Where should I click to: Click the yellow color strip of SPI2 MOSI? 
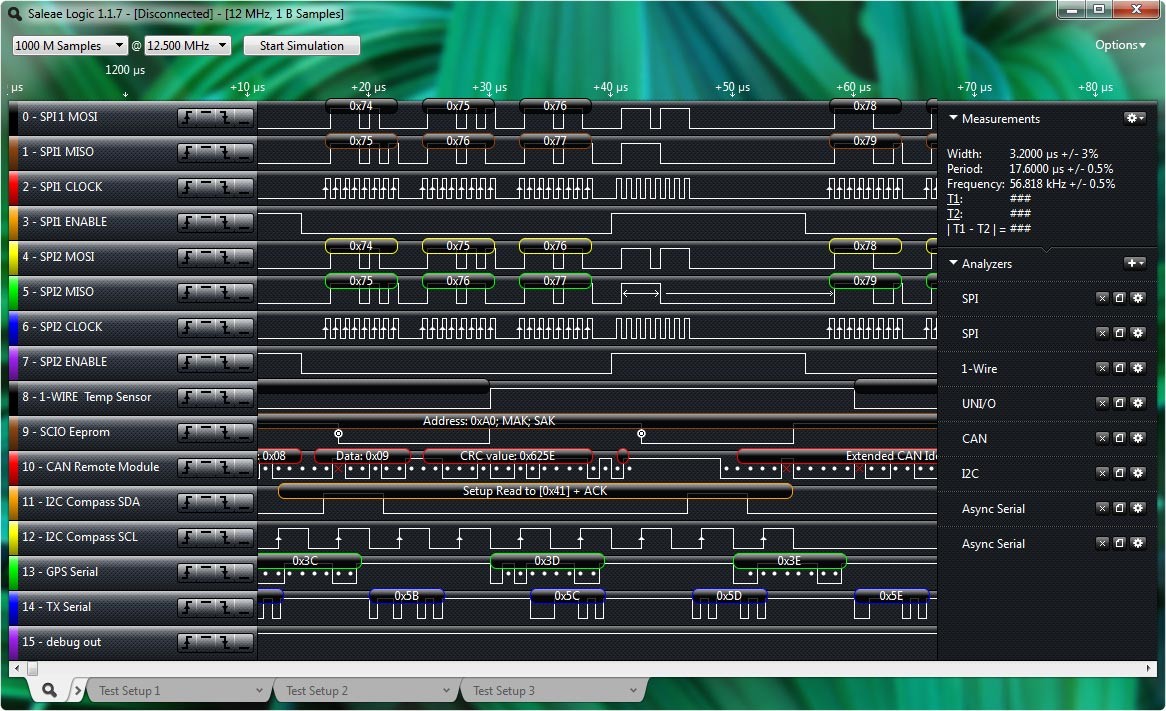(x=13, y=257)
